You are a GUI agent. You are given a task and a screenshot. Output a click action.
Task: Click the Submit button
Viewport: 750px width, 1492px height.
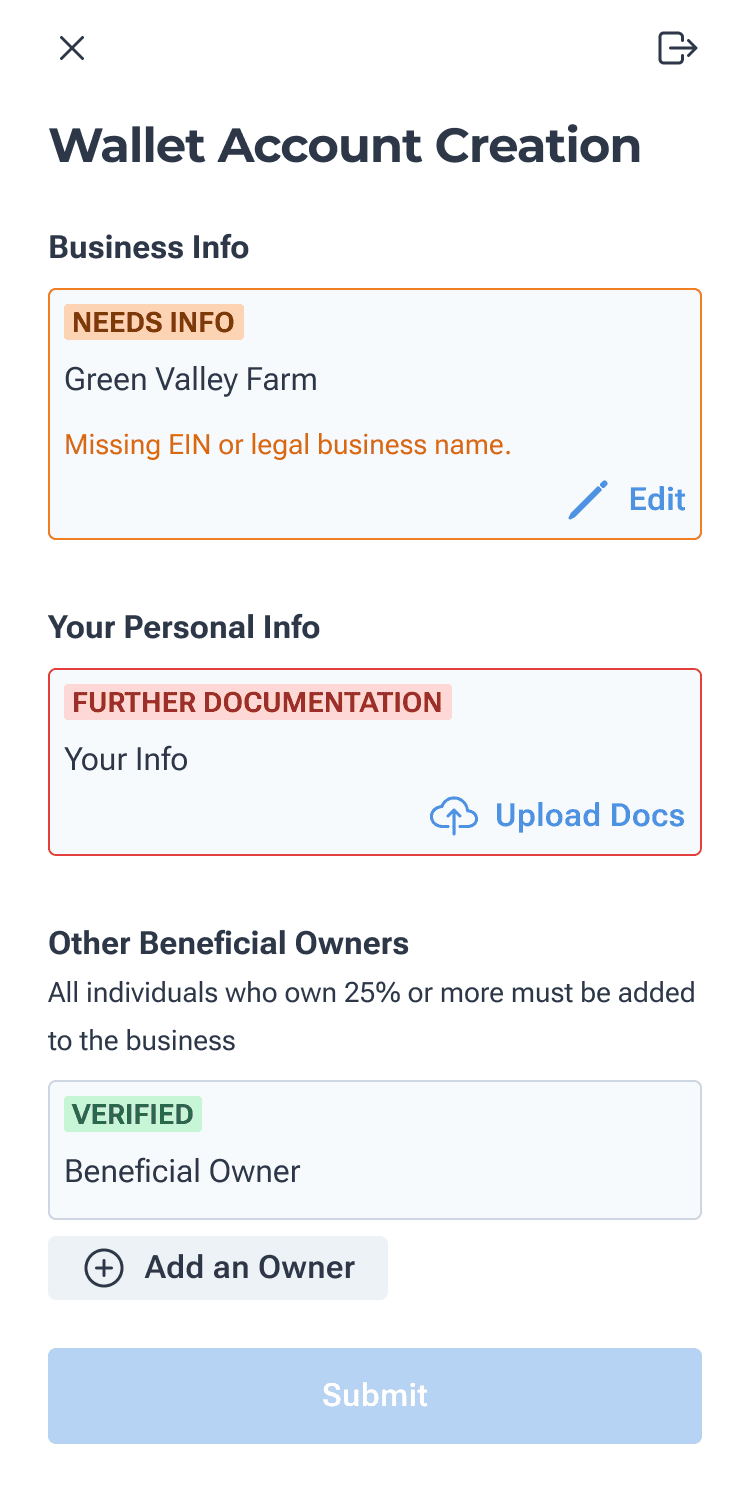[375, 1396]
